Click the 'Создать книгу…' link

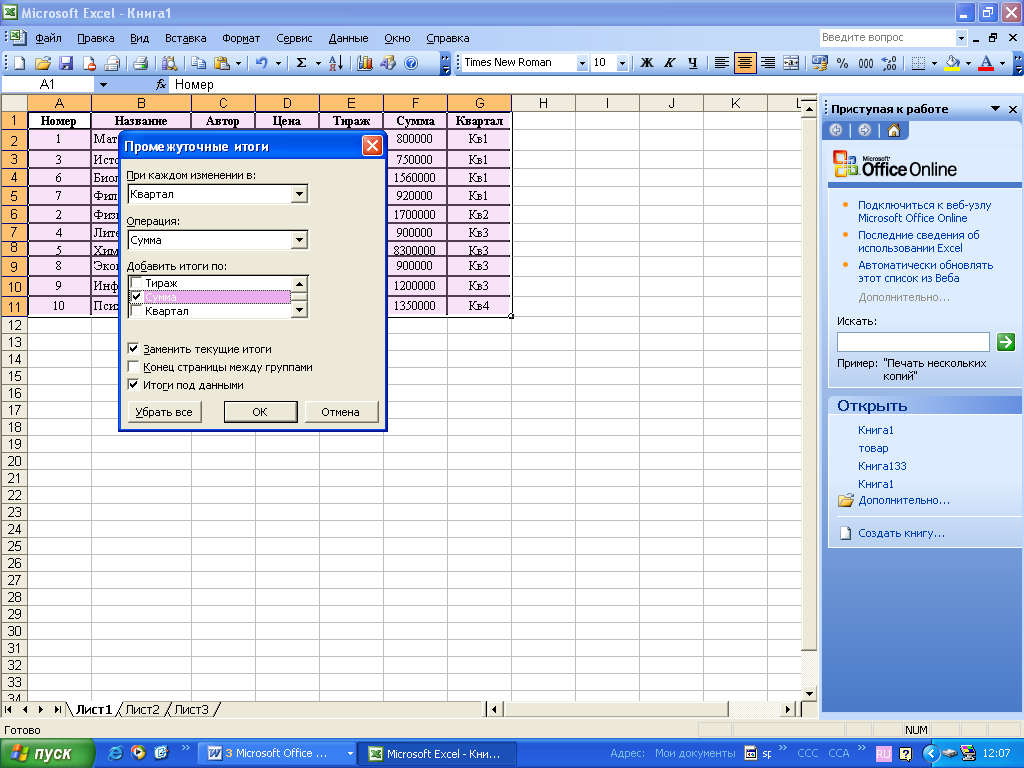[x=901, y=533]
